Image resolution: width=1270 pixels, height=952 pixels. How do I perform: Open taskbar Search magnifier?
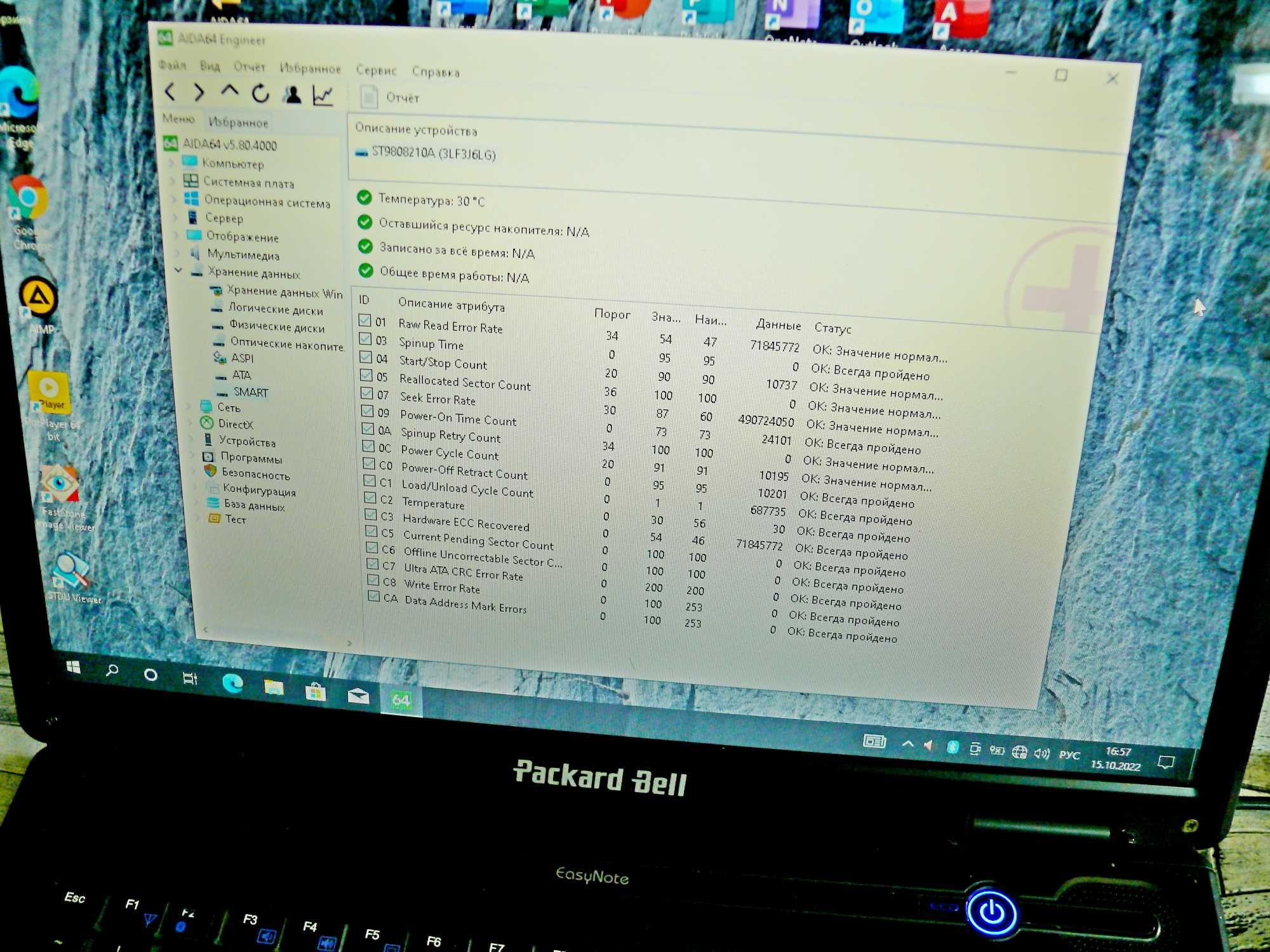112,670
